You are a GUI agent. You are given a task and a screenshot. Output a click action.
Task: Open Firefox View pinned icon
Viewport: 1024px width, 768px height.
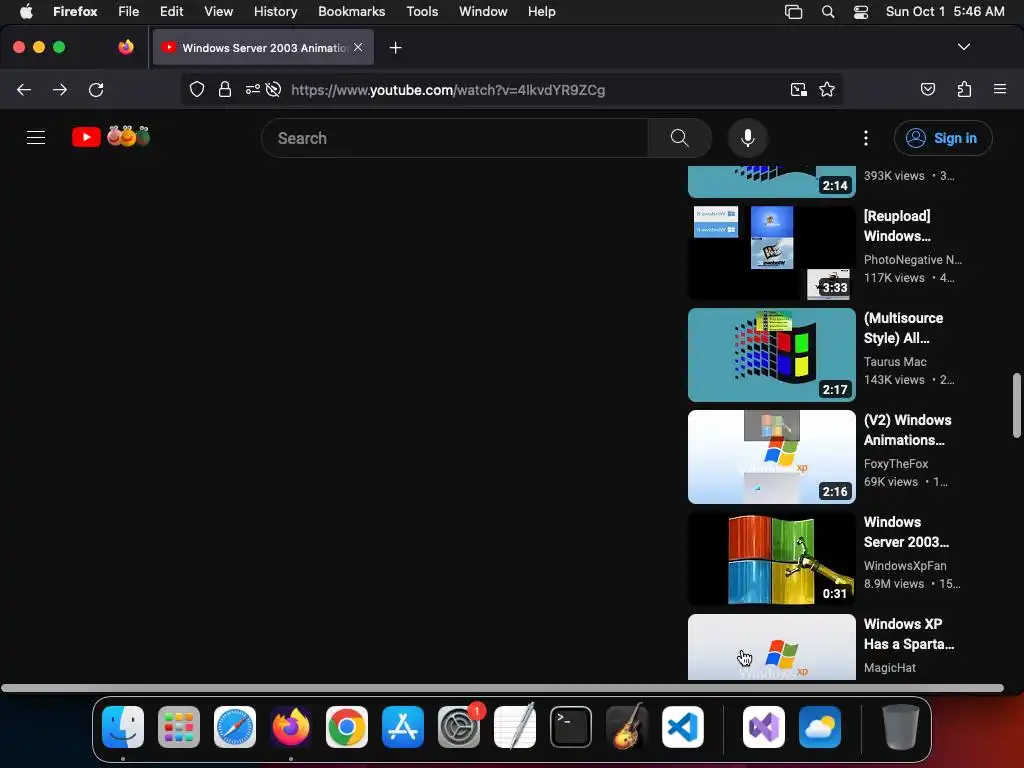[126, 47]
